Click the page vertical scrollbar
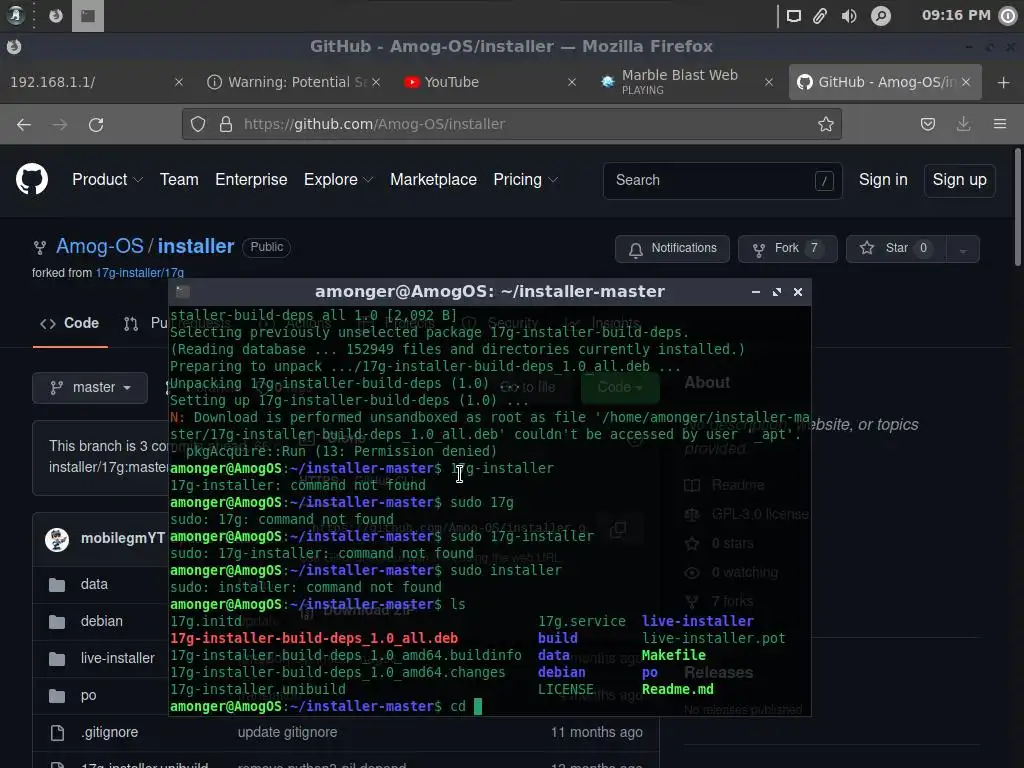This screenshot has height=768, width=1024. click(x=1018, y=206)
